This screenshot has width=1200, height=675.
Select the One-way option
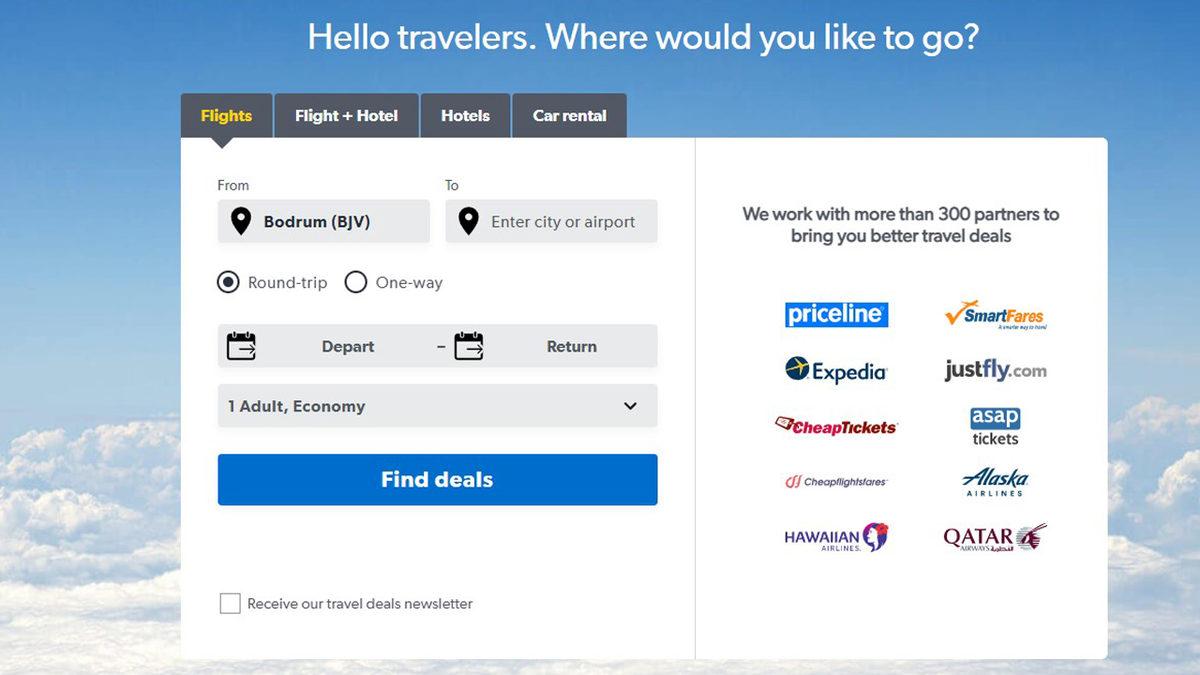(x=356, y=282)
